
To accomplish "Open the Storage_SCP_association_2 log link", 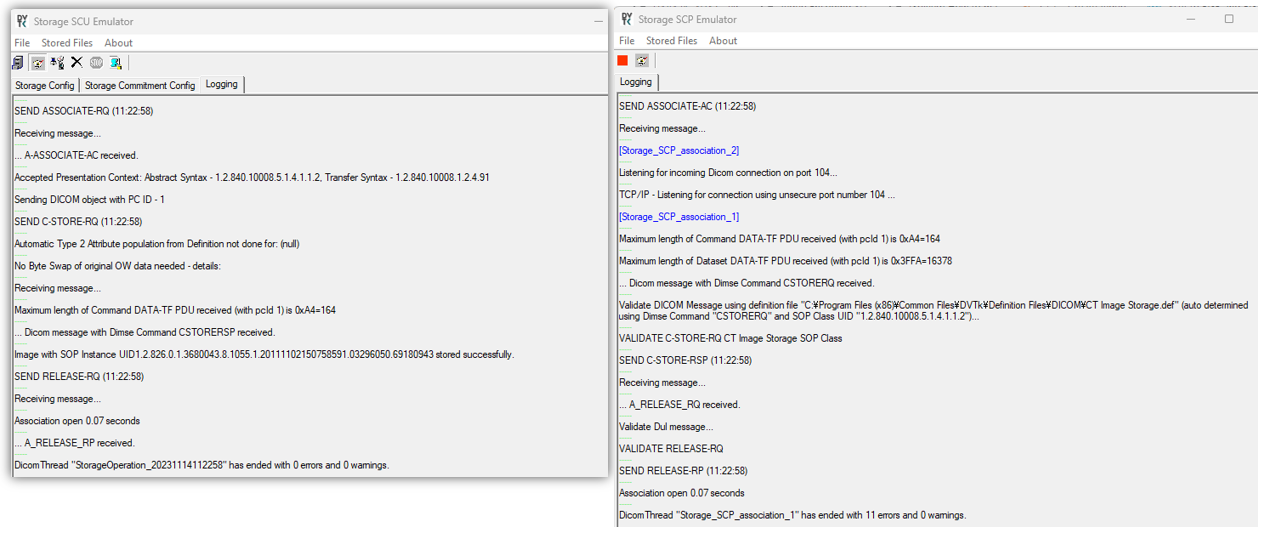I will coord(679,151).
